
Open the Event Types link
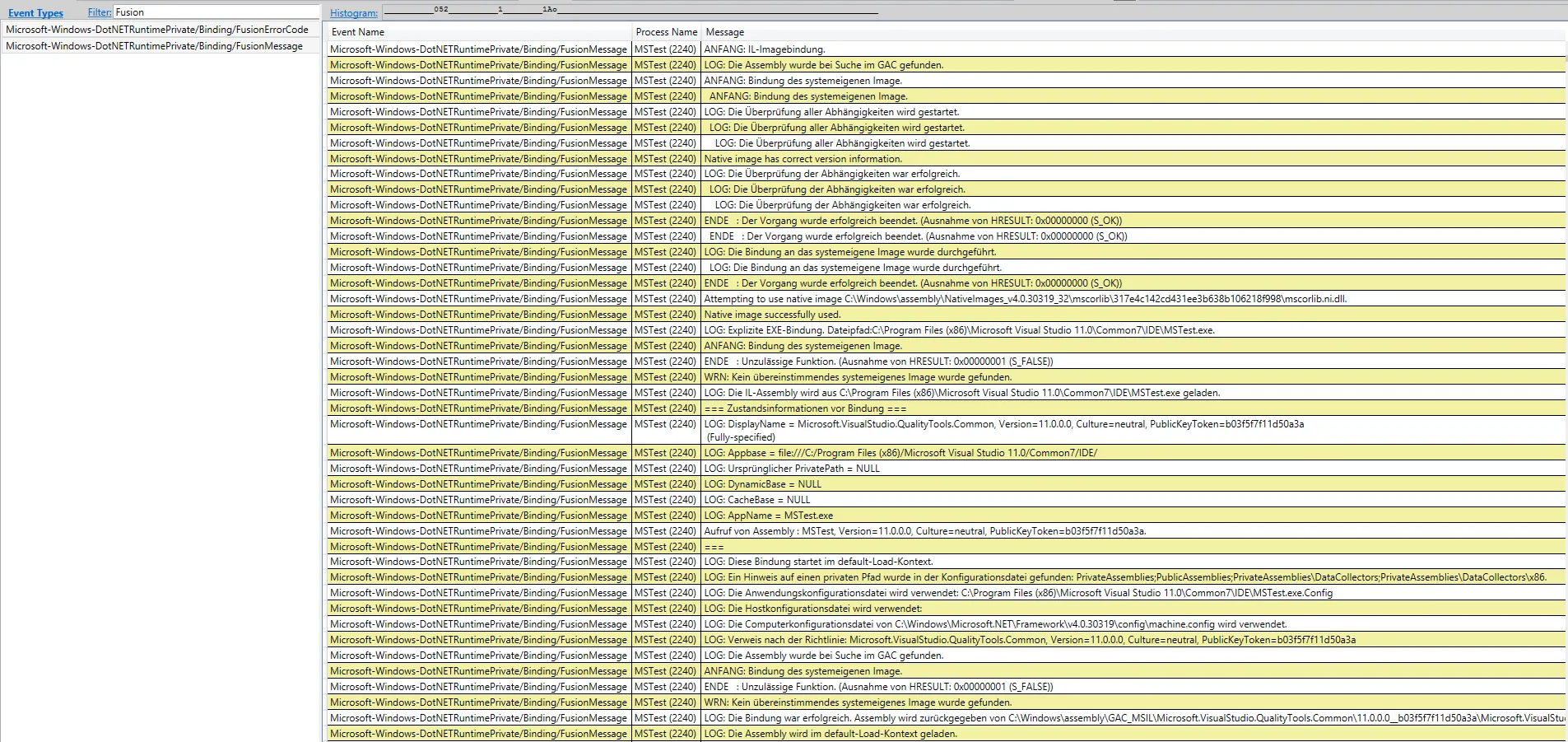pyautogui.click(x=35, y=13)
